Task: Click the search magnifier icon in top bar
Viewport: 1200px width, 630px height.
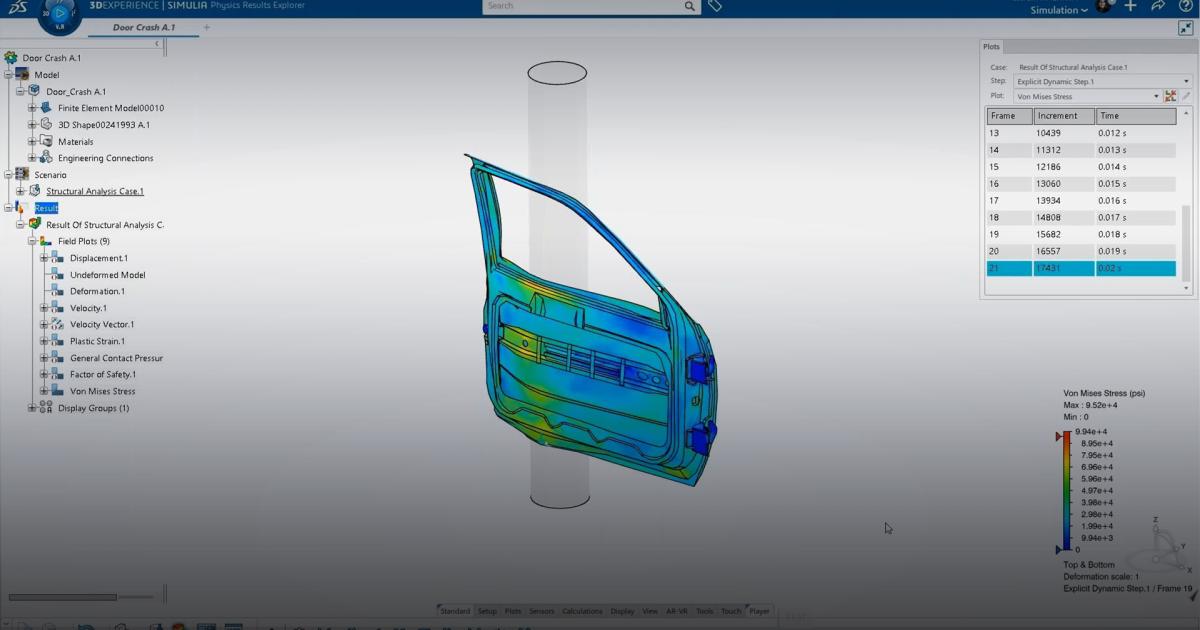Action: click(x=688, y=6)
